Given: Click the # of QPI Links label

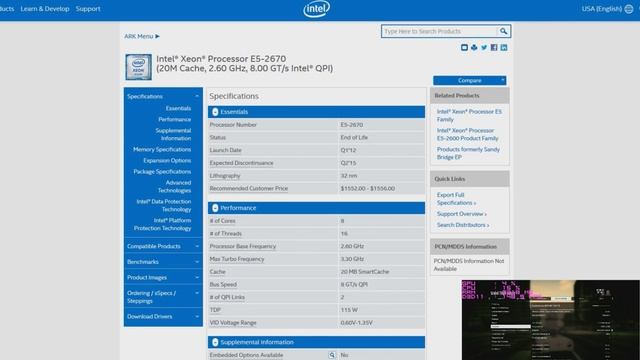Looking at the screenshot, I should (227, 297).
